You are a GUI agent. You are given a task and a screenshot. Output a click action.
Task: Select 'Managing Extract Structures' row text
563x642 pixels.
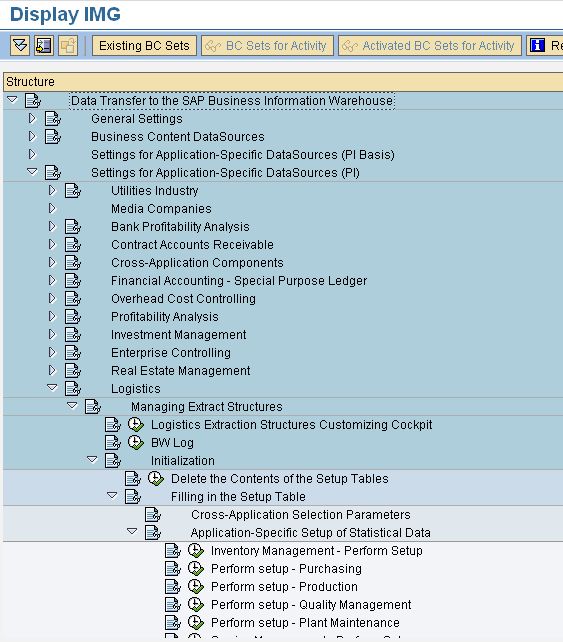tap(207, 407)
